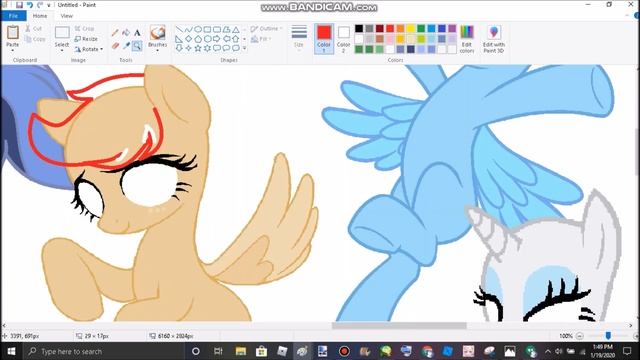Switch to the View tab
This screenshot has width=640, height=360.
[67, 16]
